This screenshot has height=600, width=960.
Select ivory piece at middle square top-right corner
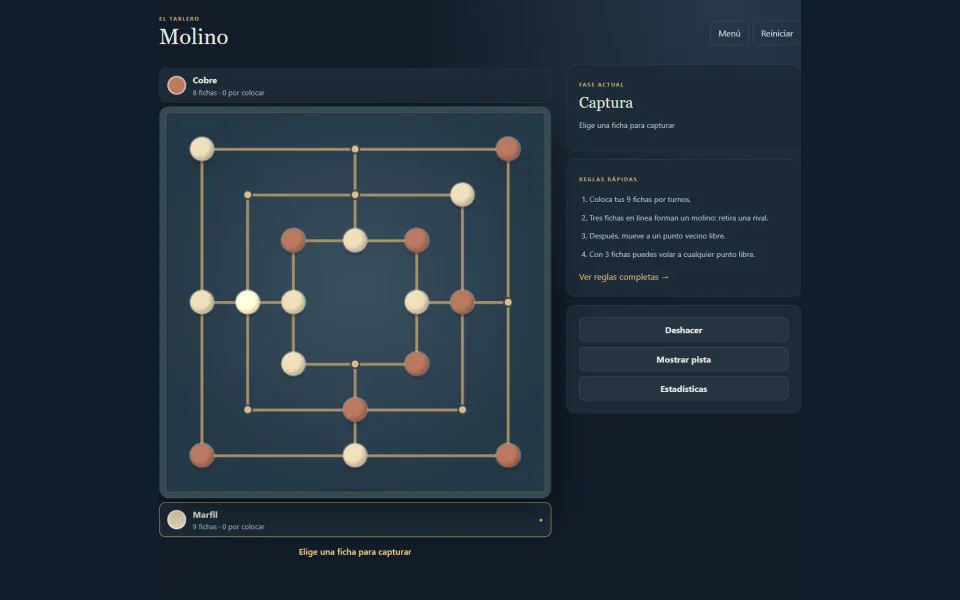(462, 195)
